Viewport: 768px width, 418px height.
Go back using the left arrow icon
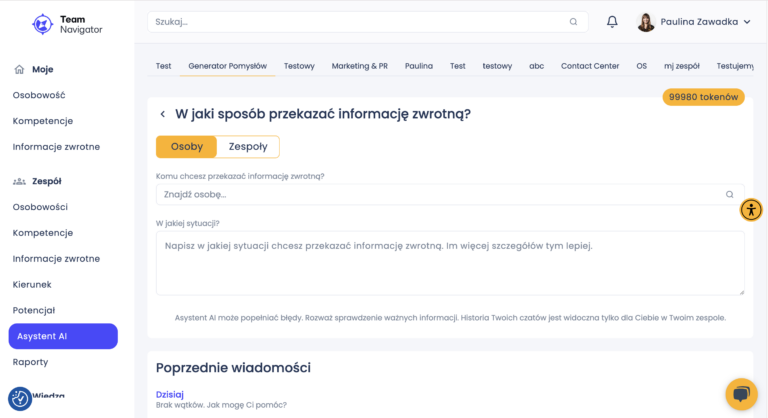(163, 114)
